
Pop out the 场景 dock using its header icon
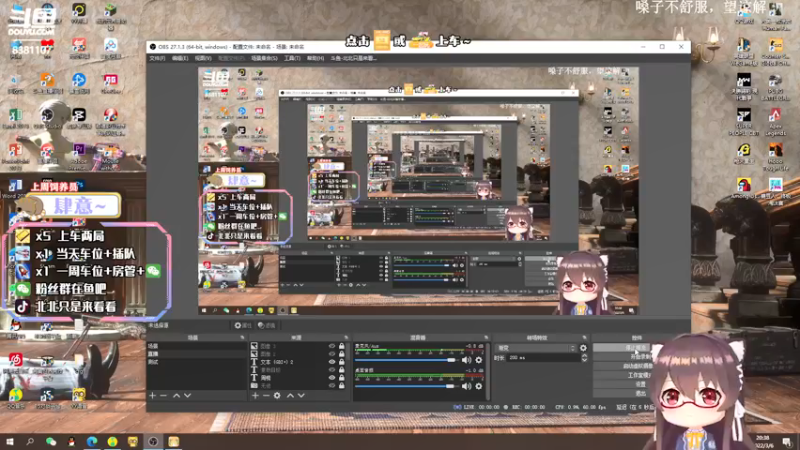(242, 338)
